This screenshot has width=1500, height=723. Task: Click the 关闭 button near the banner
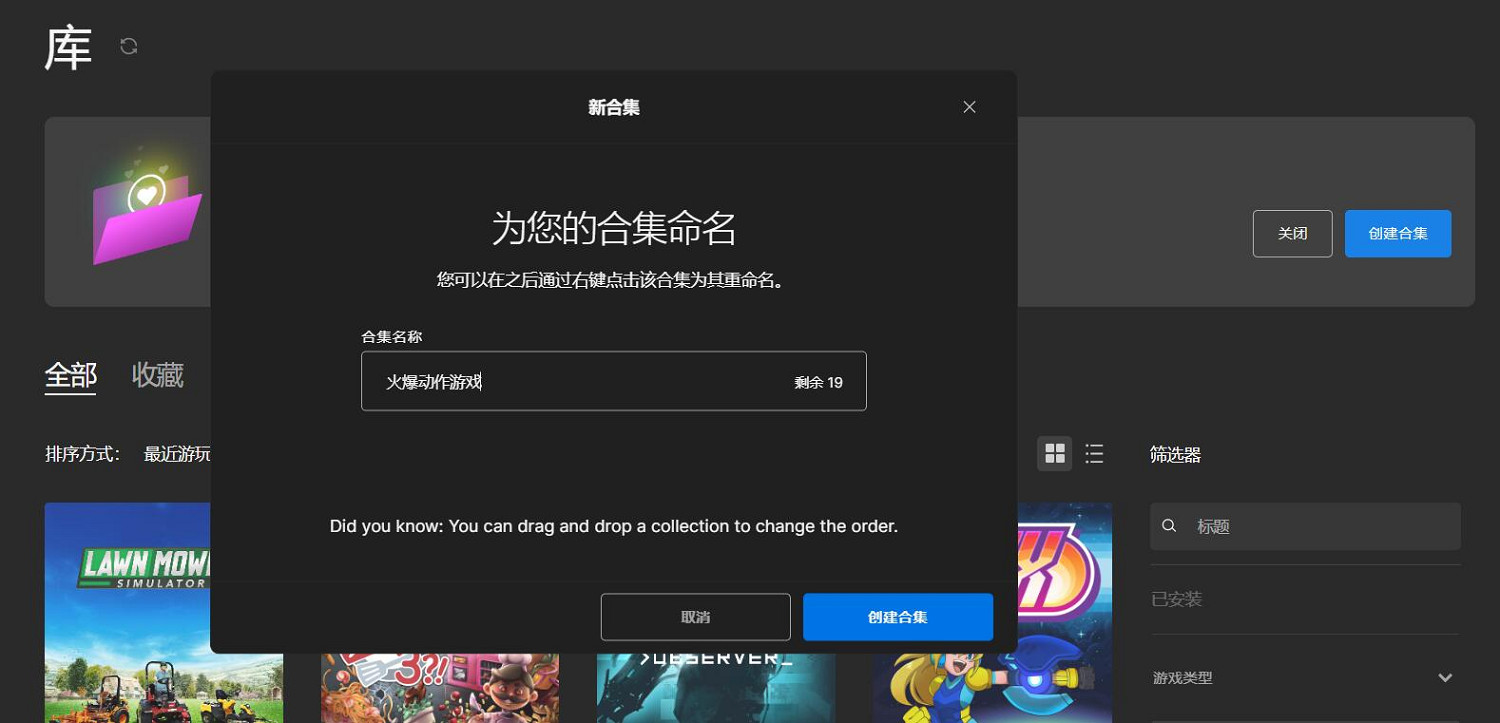1292,233
